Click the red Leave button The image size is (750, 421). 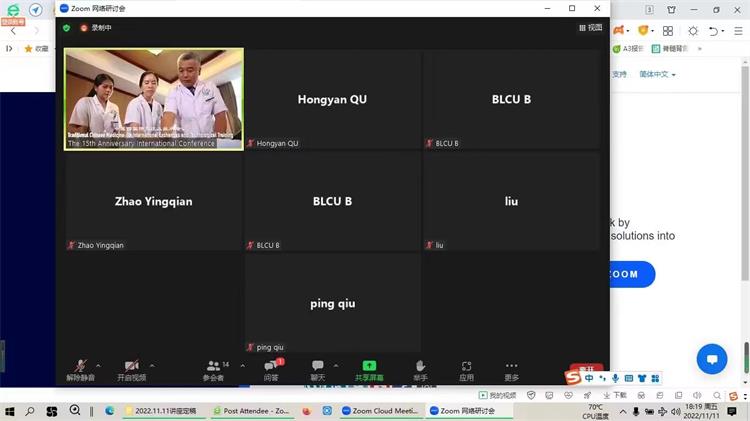coord(586,369)
